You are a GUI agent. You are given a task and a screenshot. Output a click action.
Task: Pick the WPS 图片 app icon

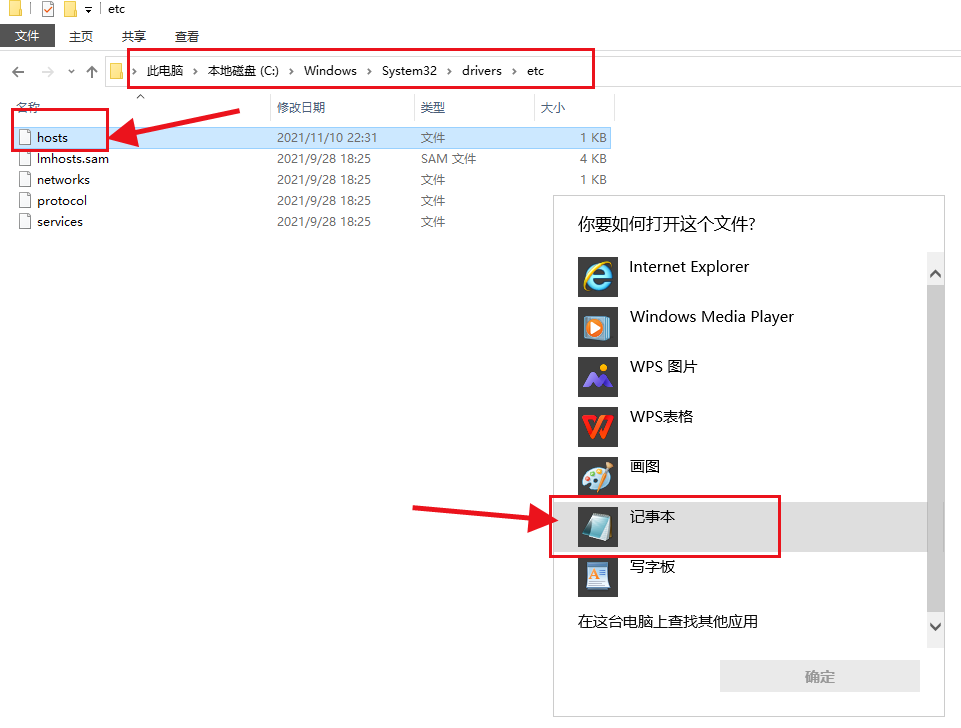pos(598,377)
